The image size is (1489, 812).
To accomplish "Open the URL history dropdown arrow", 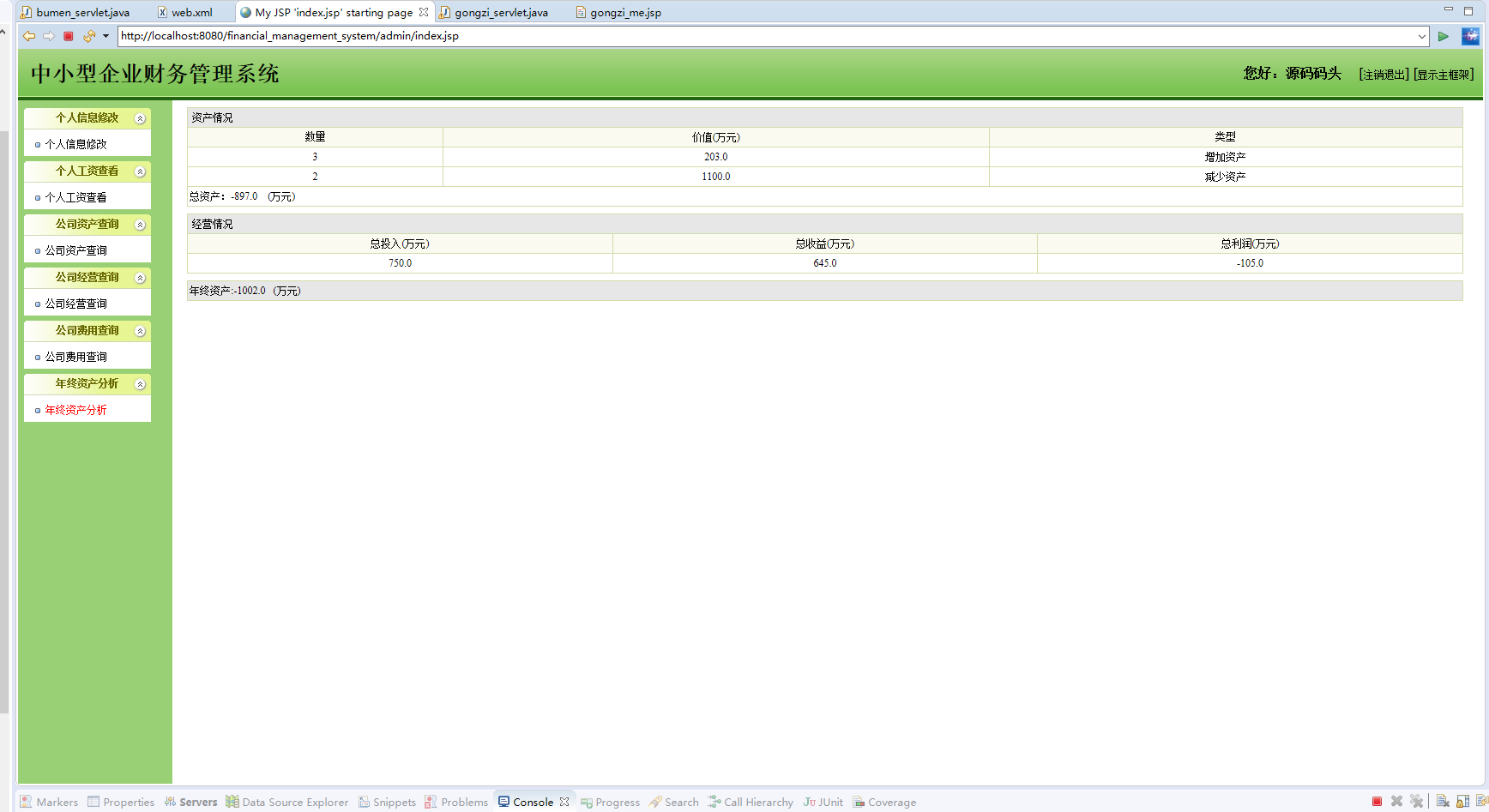I will pyautogui.click(x=1421, y=36).
